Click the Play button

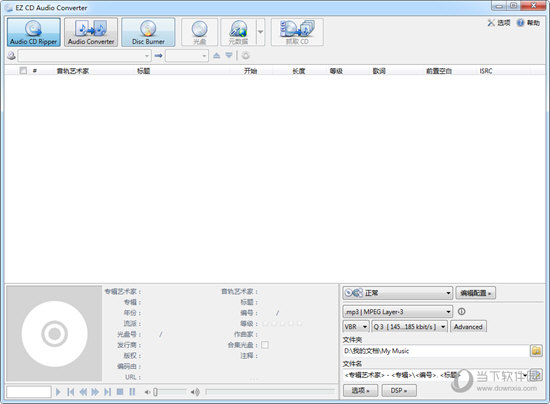click(x=58, y=392)
